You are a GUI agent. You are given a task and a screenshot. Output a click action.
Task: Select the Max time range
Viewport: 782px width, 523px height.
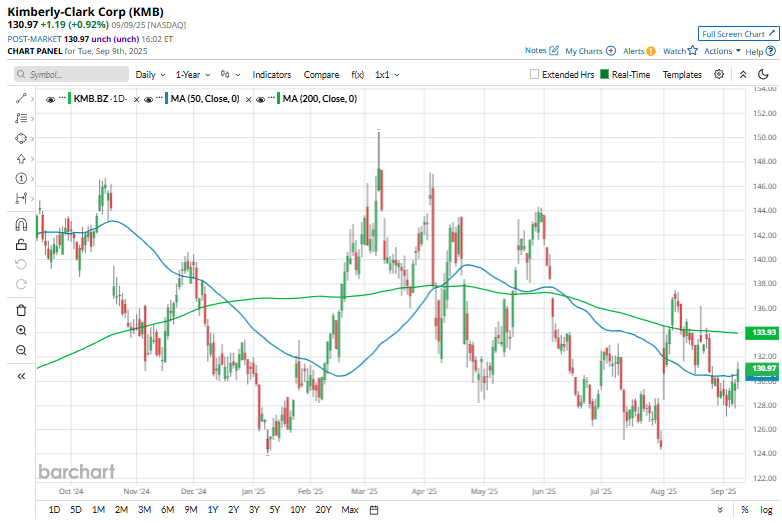pos(350,510)
